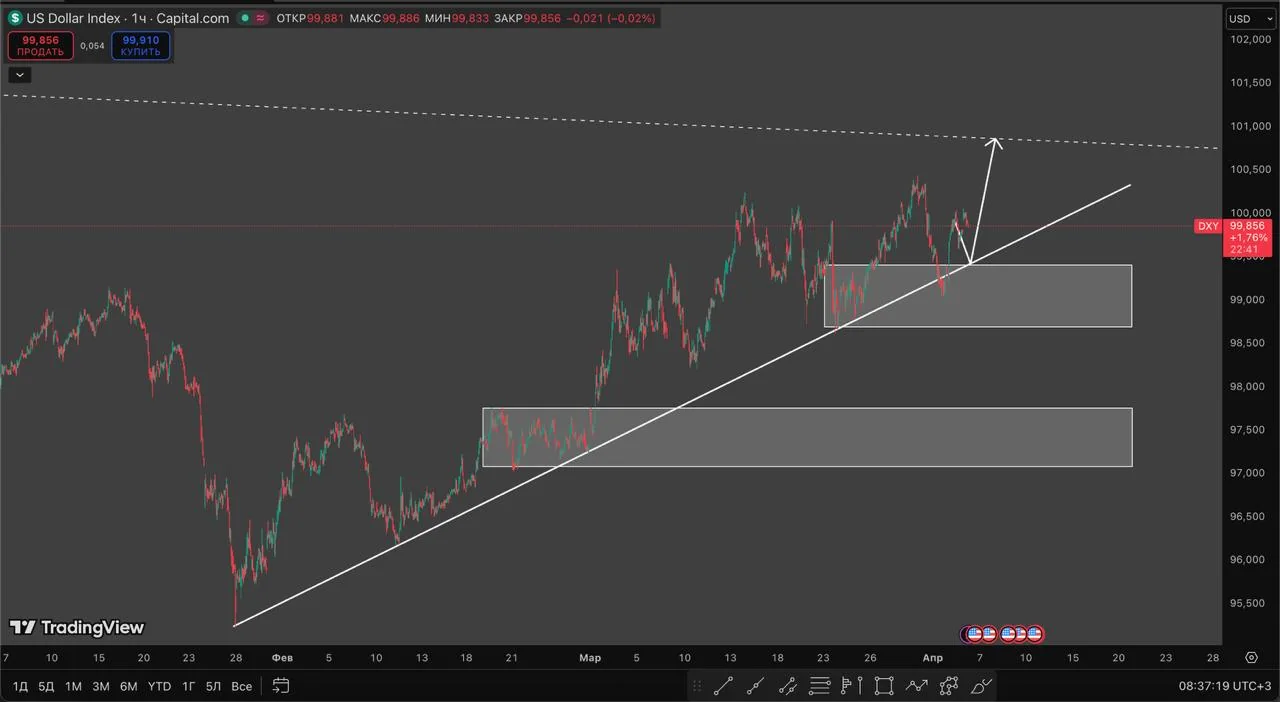Click the red DXY price label
This screenshot has height=702, width=1280.
point(1208,226)
